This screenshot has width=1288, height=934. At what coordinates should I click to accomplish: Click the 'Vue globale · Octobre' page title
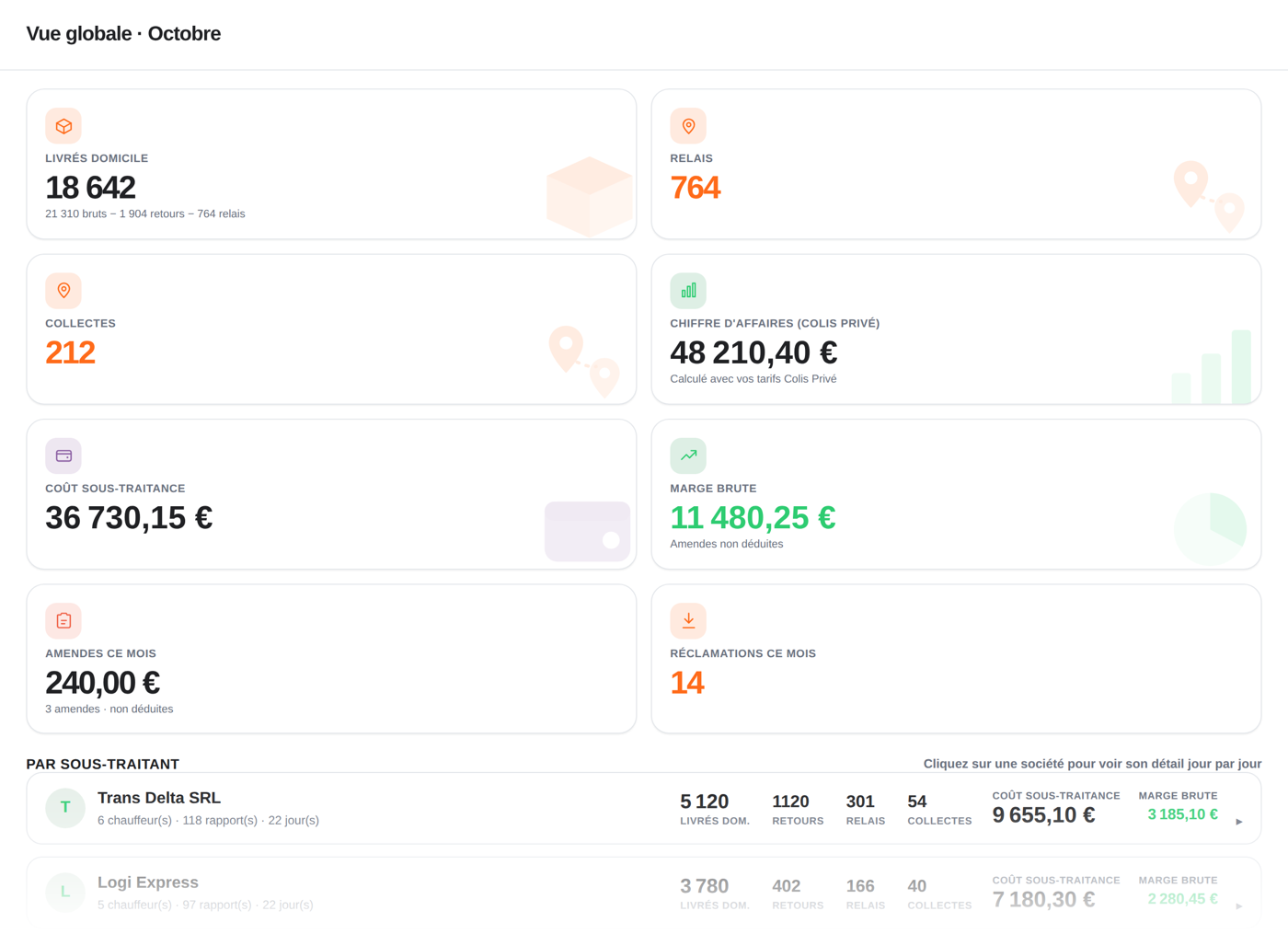pos(123,34)
